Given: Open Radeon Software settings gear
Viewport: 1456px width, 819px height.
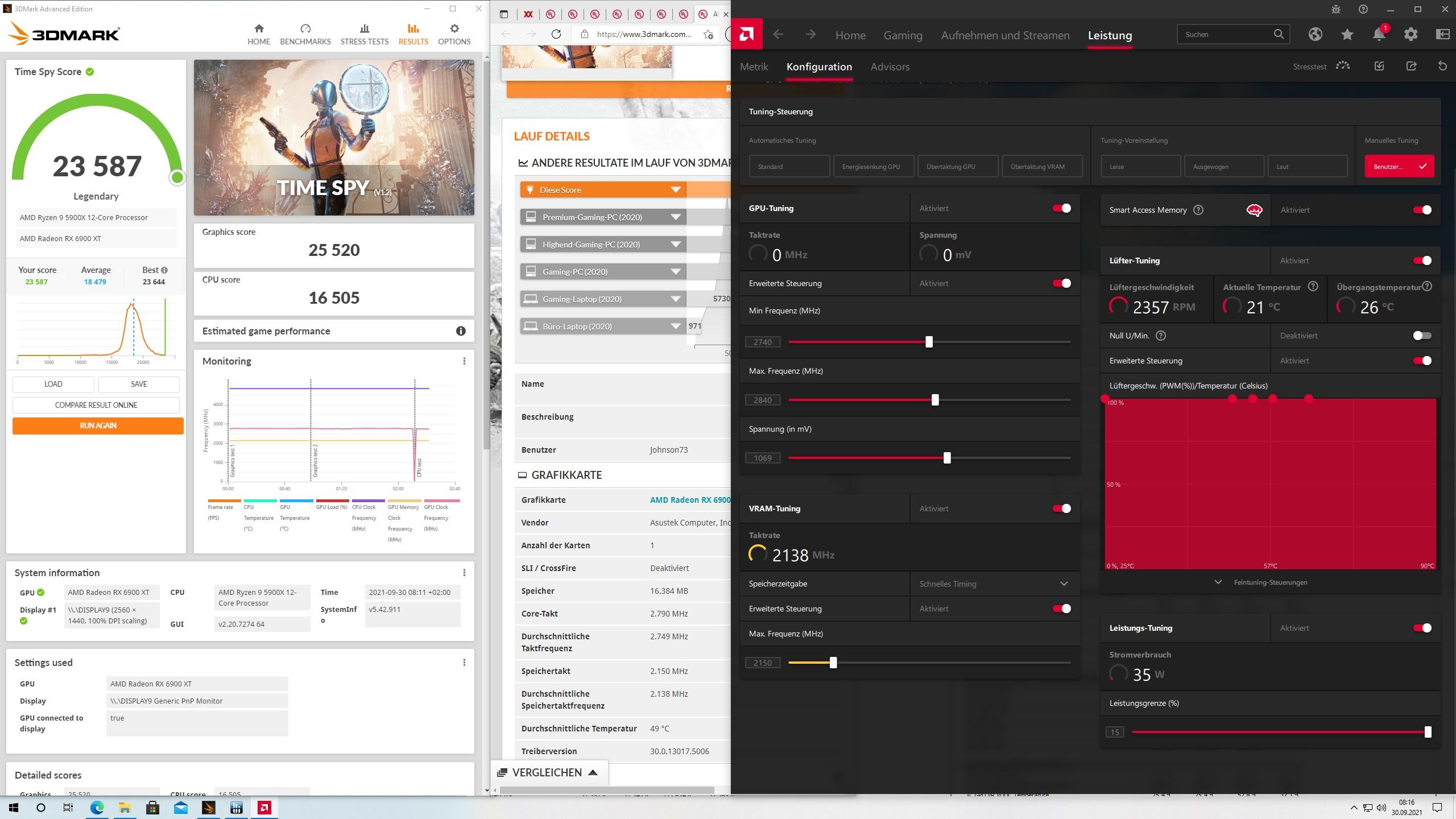Looking at the screenshot, I should [x=1411, y=34].
